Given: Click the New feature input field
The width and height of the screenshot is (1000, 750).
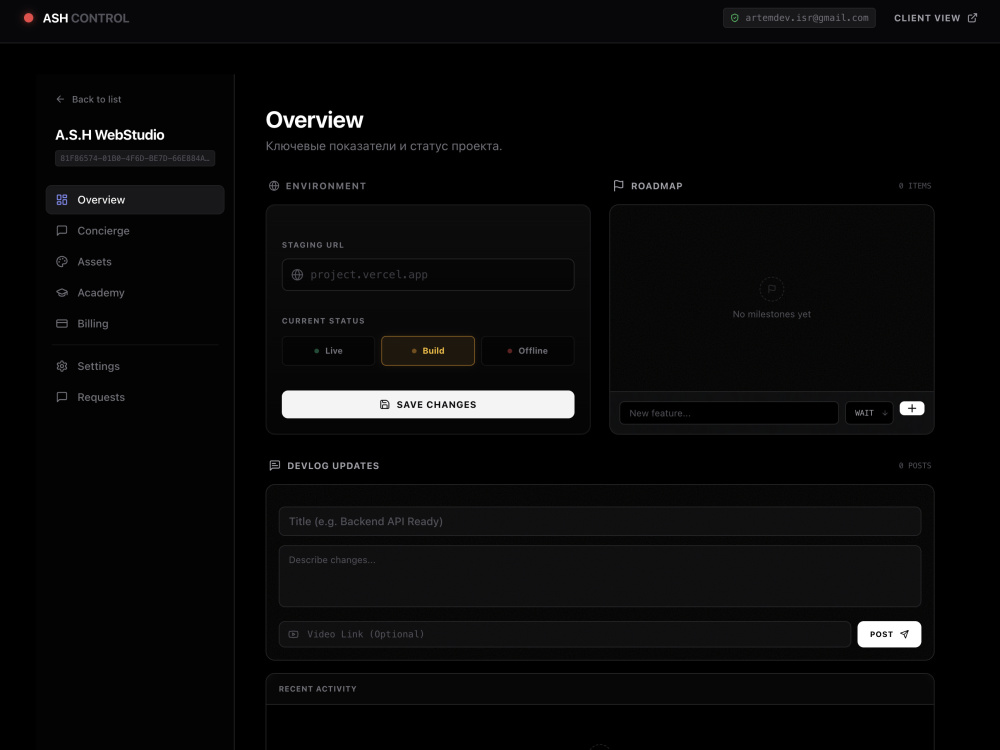Looking at the screenshot, I should [x=729, y=413].
